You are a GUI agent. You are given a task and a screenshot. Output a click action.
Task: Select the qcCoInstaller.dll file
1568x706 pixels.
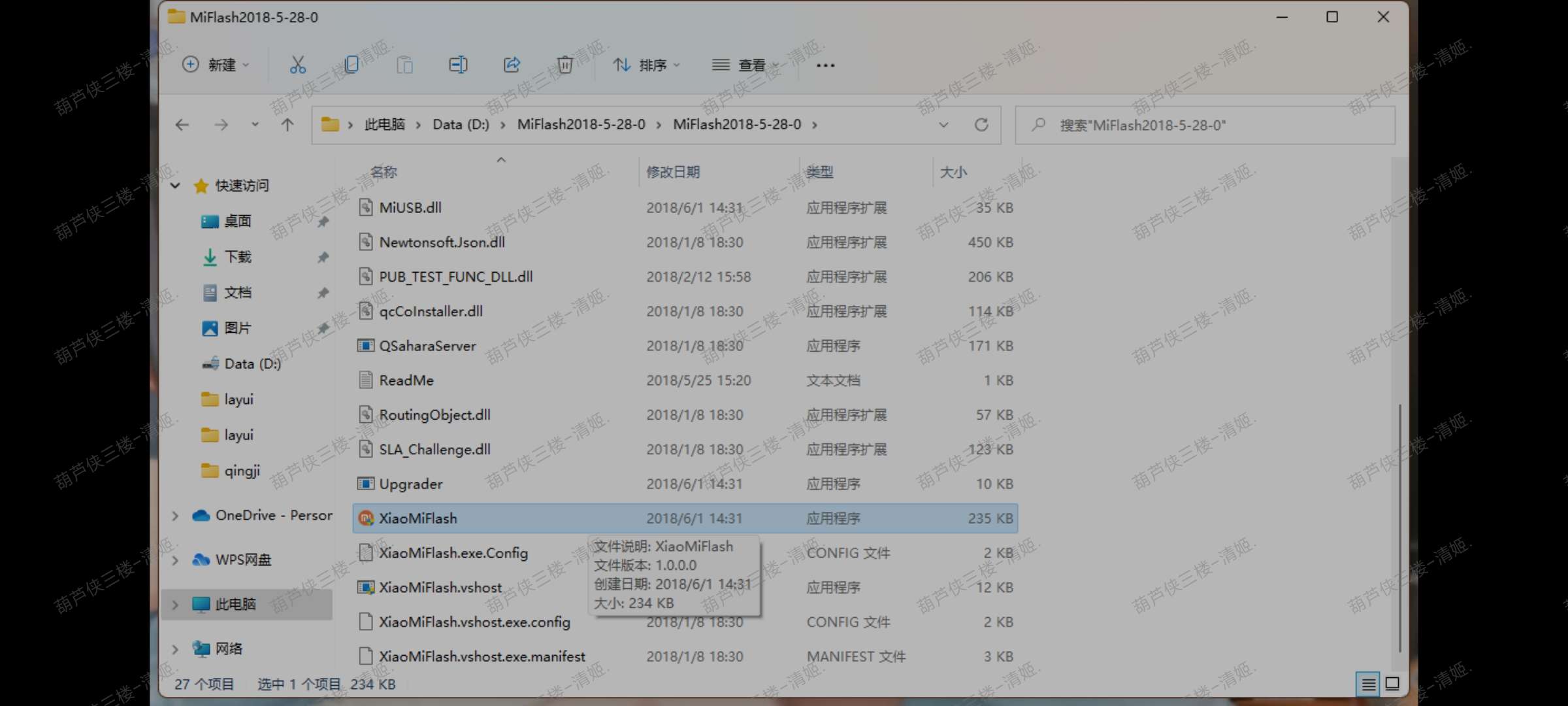[x=685, y=311]
